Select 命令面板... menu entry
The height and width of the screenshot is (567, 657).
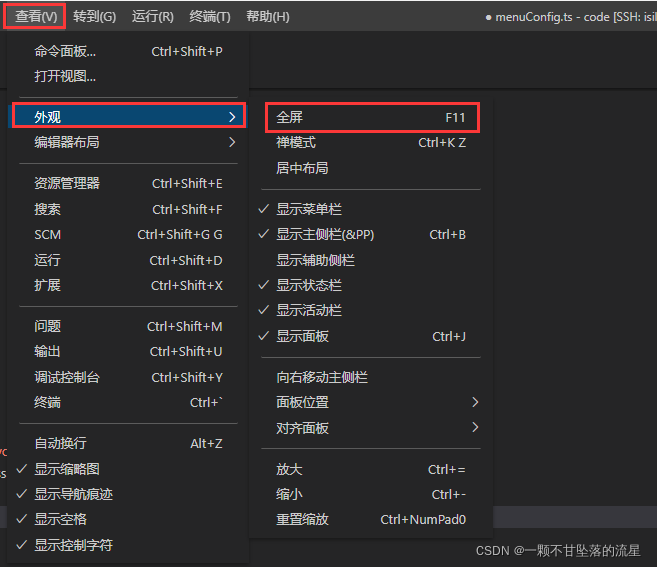point(128,52)
